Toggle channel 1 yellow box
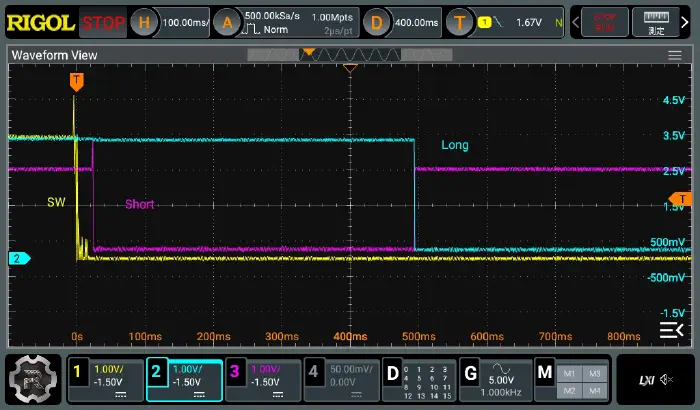The width and height of the screenshot is (700, 410). (104, 378)
